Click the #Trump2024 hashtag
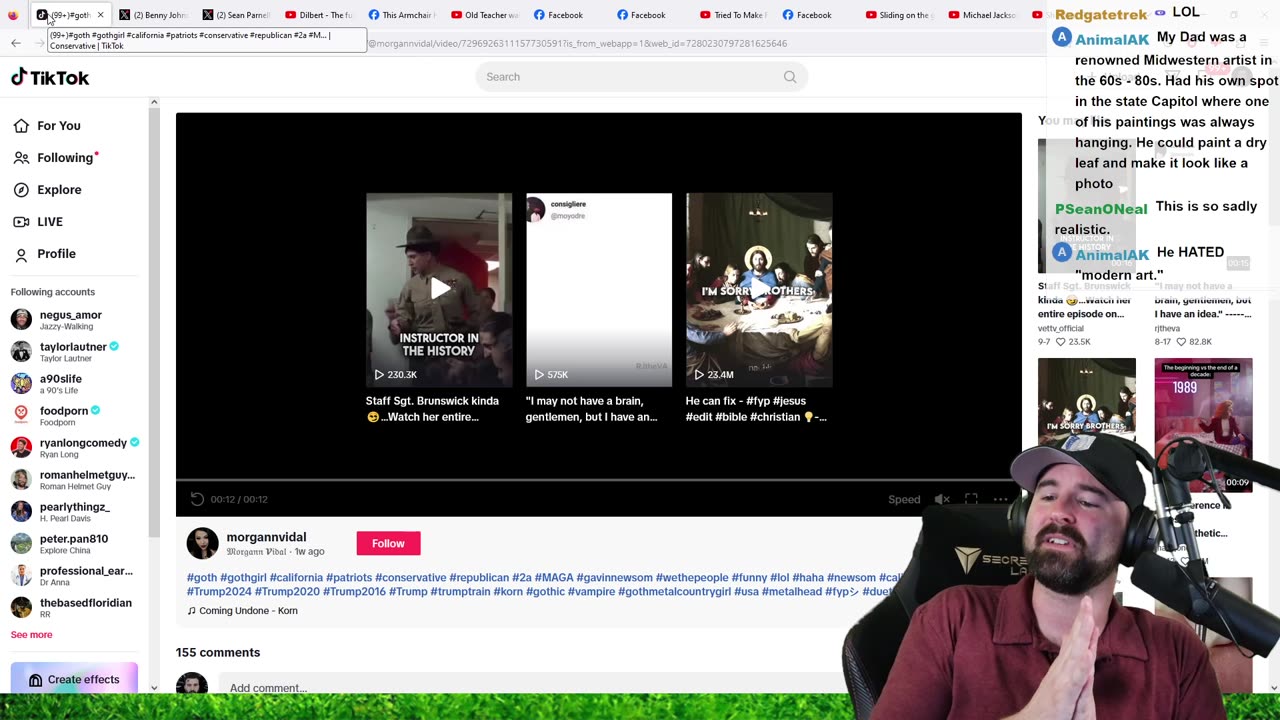1280x720 pixels. click(219, 591)
